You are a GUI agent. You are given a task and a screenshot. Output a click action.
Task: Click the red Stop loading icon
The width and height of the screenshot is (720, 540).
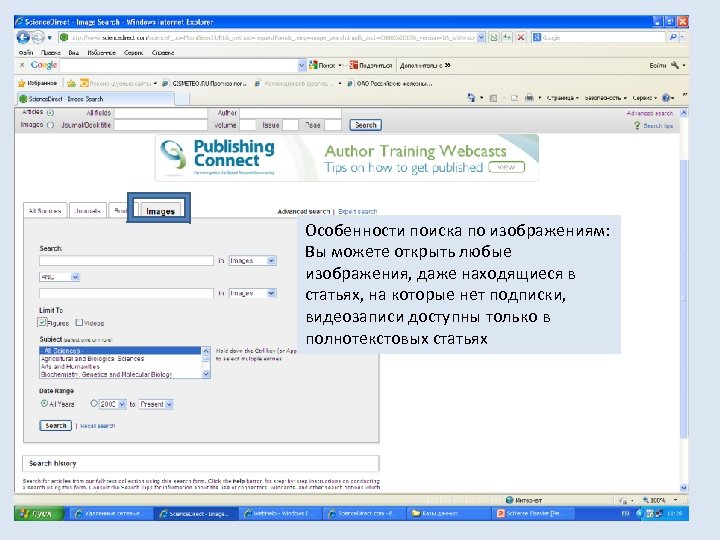pyautogui.click(x=521, y=37)
